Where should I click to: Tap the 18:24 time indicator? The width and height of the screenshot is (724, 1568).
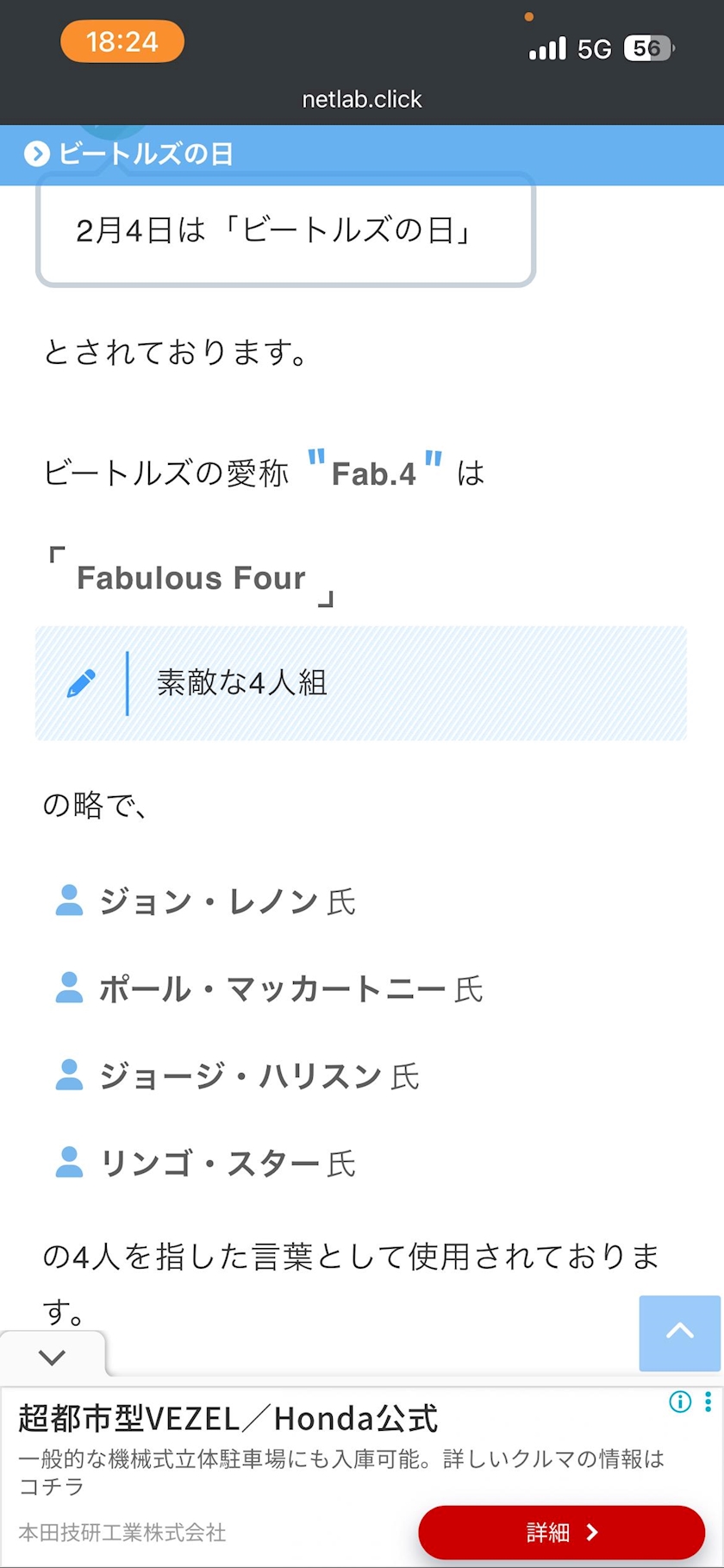point(122,41)
